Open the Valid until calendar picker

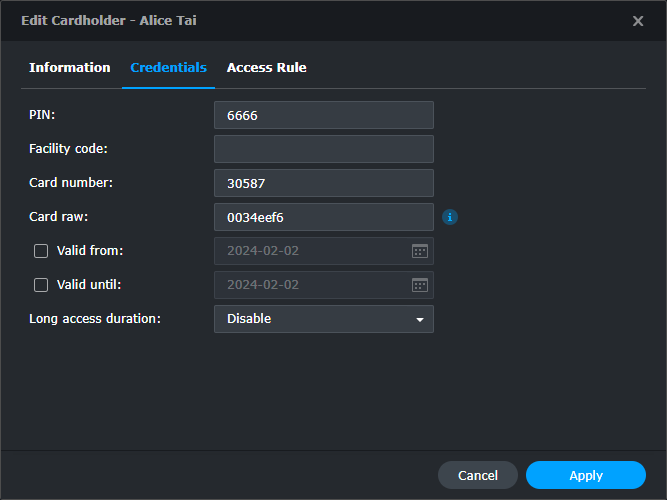click(419, 285)
